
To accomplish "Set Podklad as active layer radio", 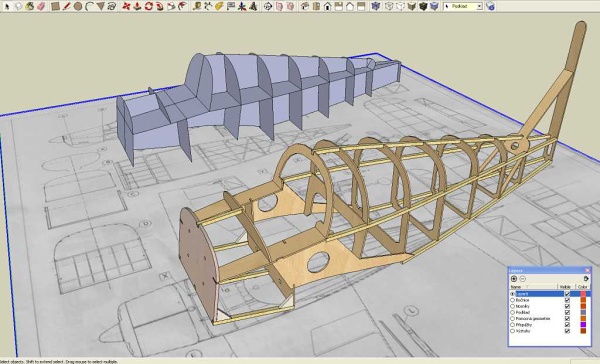I will coord(512,312).
